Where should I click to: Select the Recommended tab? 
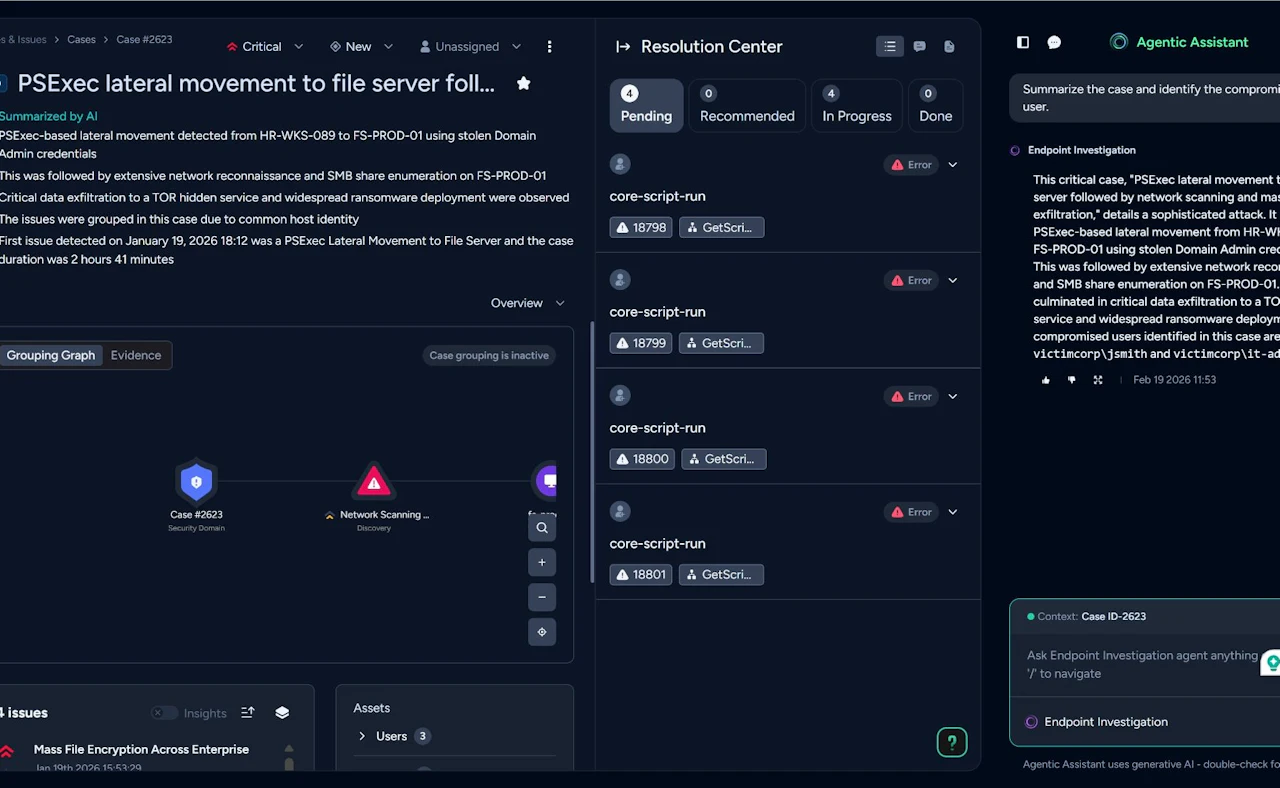[747, 106]
